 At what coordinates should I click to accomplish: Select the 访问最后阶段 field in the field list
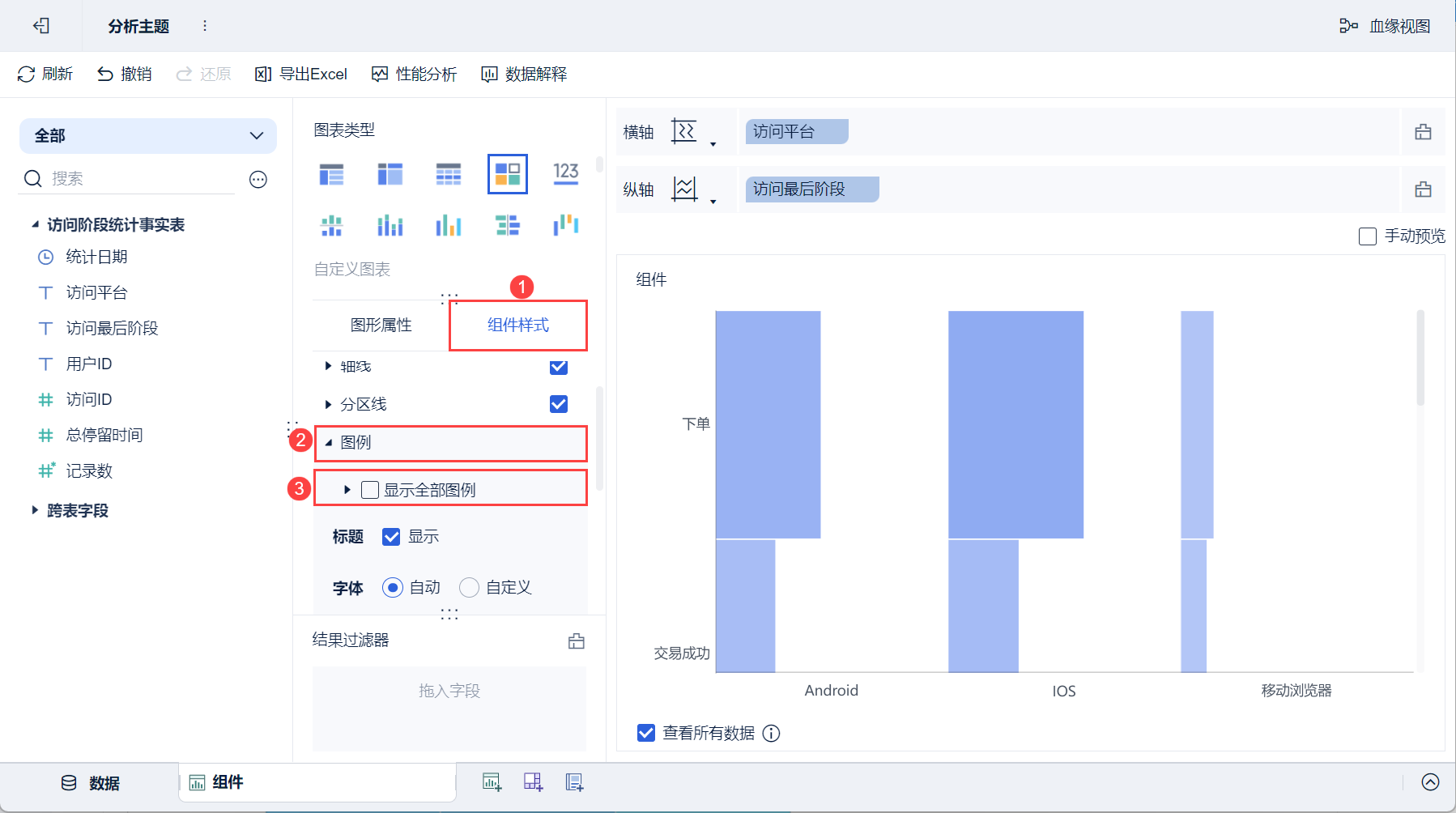(x=112, y=329)
